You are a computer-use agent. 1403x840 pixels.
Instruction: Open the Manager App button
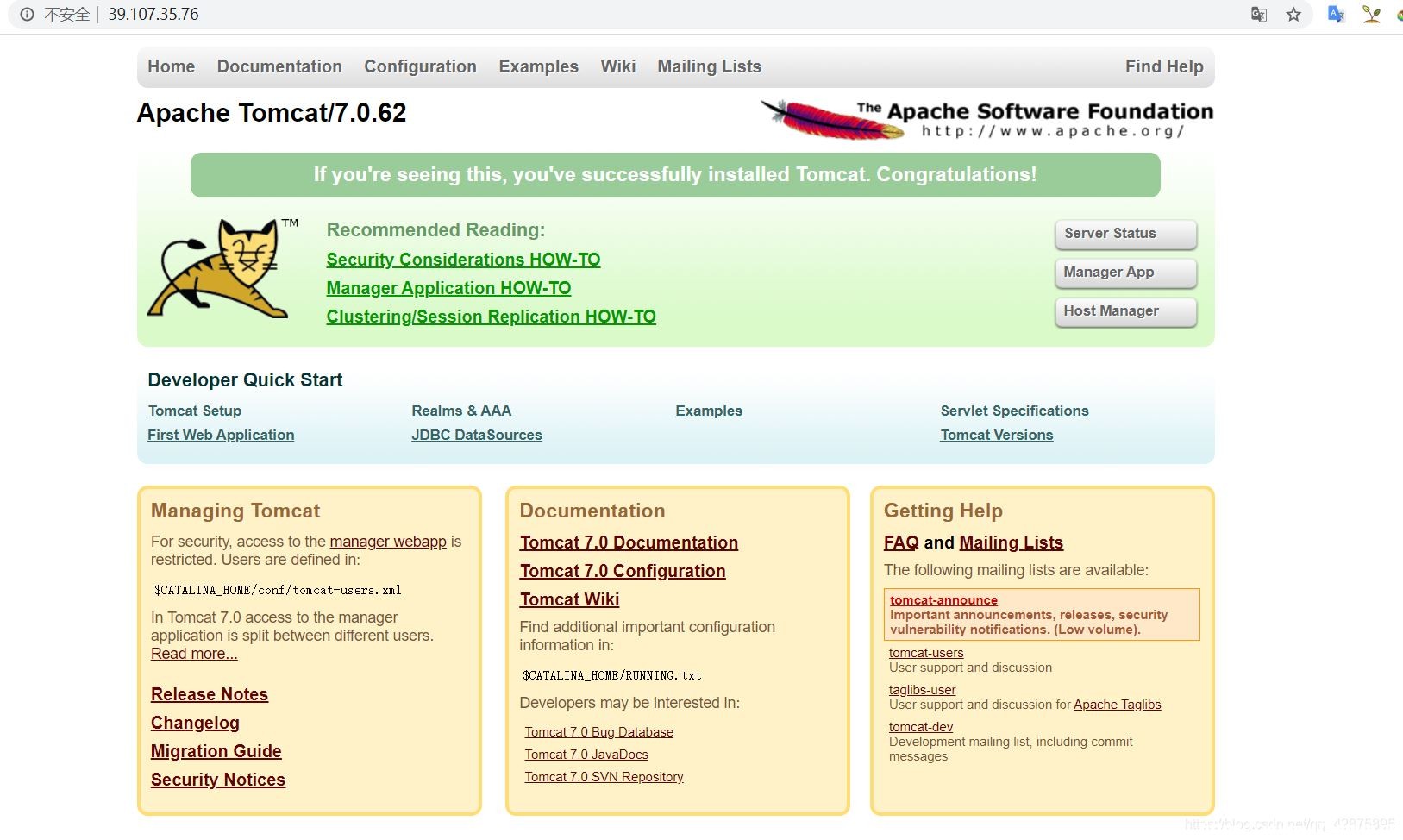1125,273
